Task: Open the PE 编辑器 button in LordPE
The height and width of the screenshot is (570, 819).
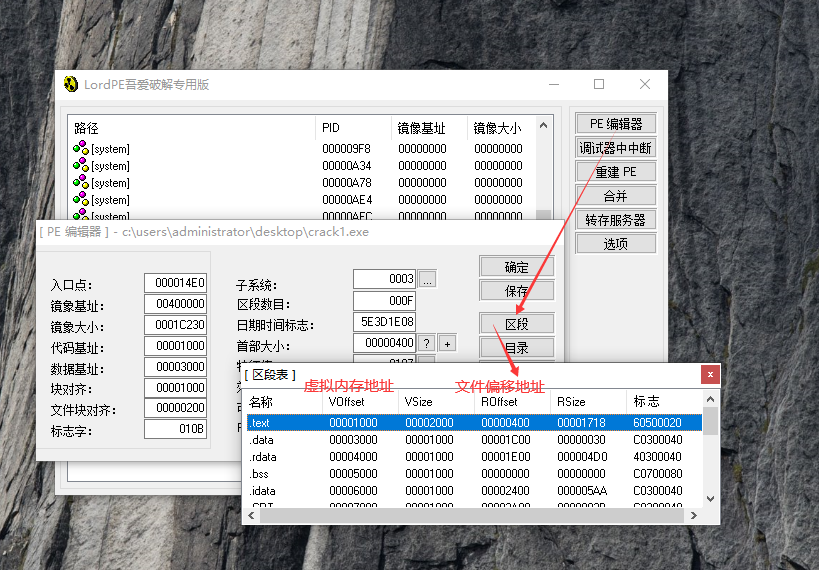Action: point(616,124)
